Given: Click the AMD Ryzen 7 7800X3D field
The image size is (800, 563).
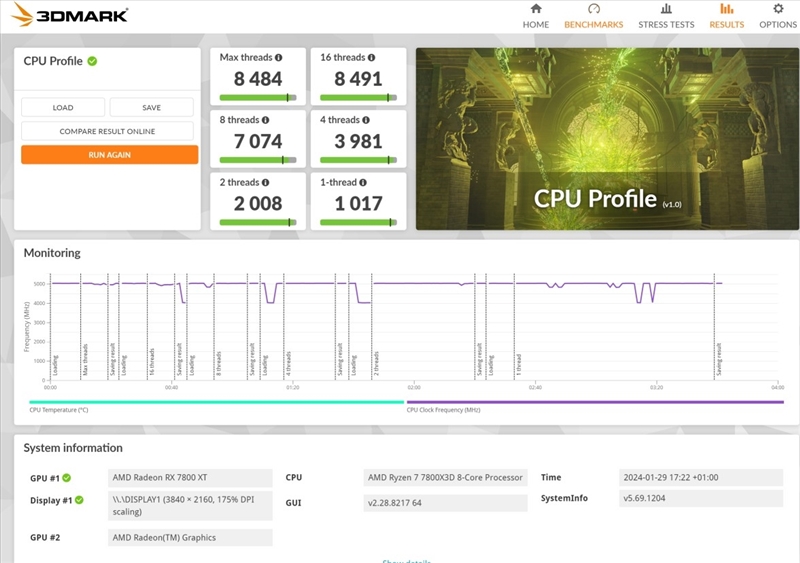Looking at the screenshot, I should pos(445,478).
